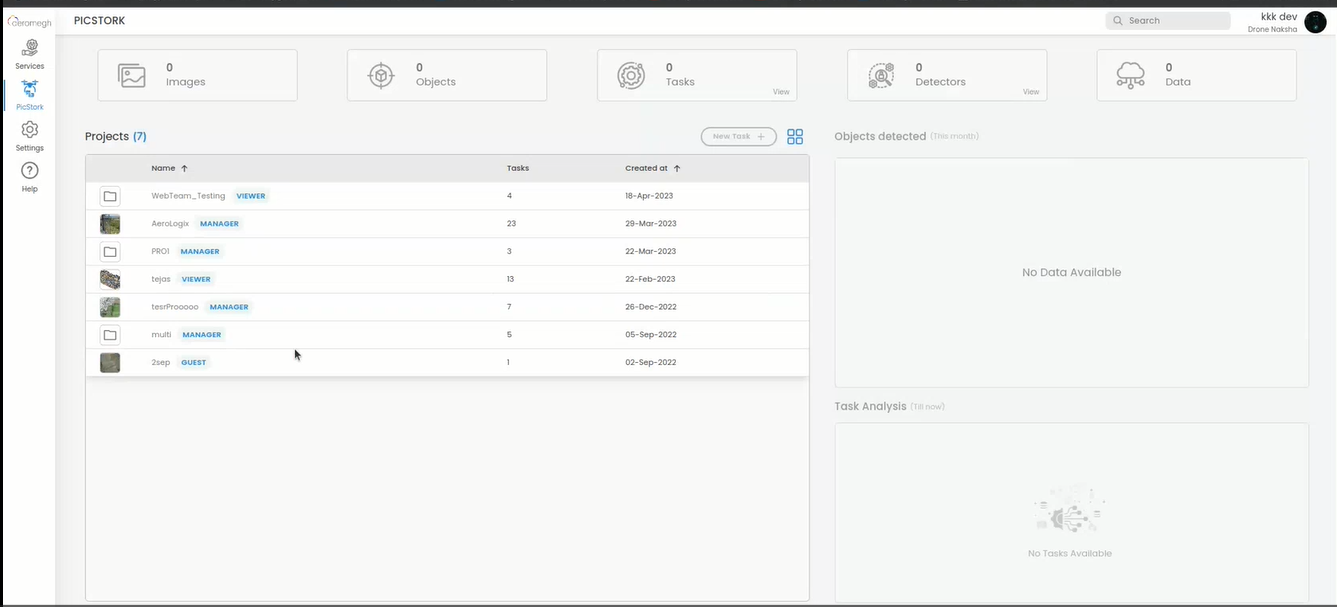This screenshot has height=607, width=1337.
Task: Click the Tasks column header
Action: pos(518,169)
